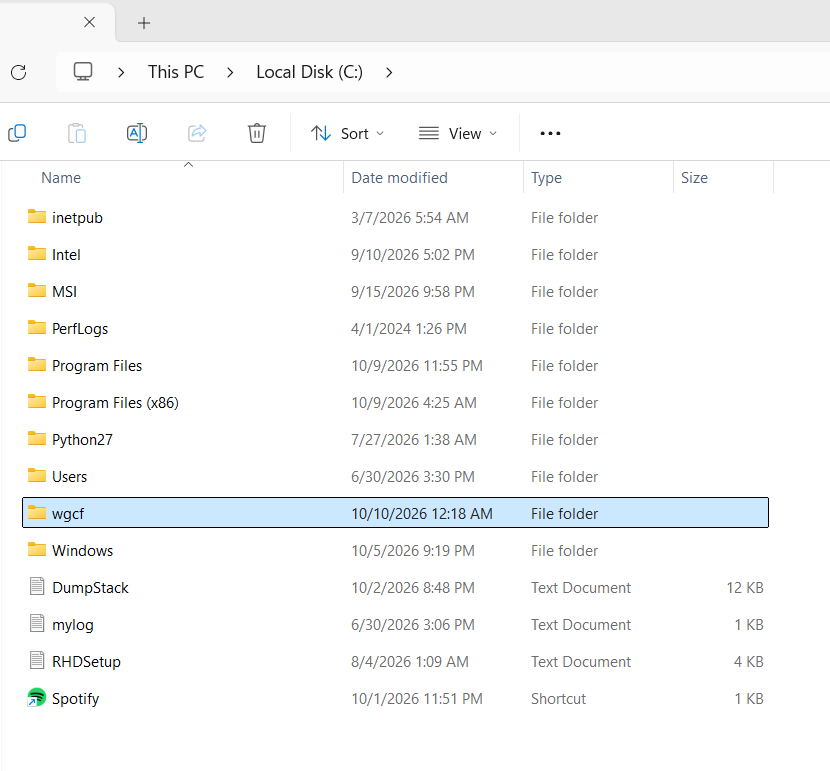Click Local Disk (C:) breadcrumb

[x=310, y=72]
